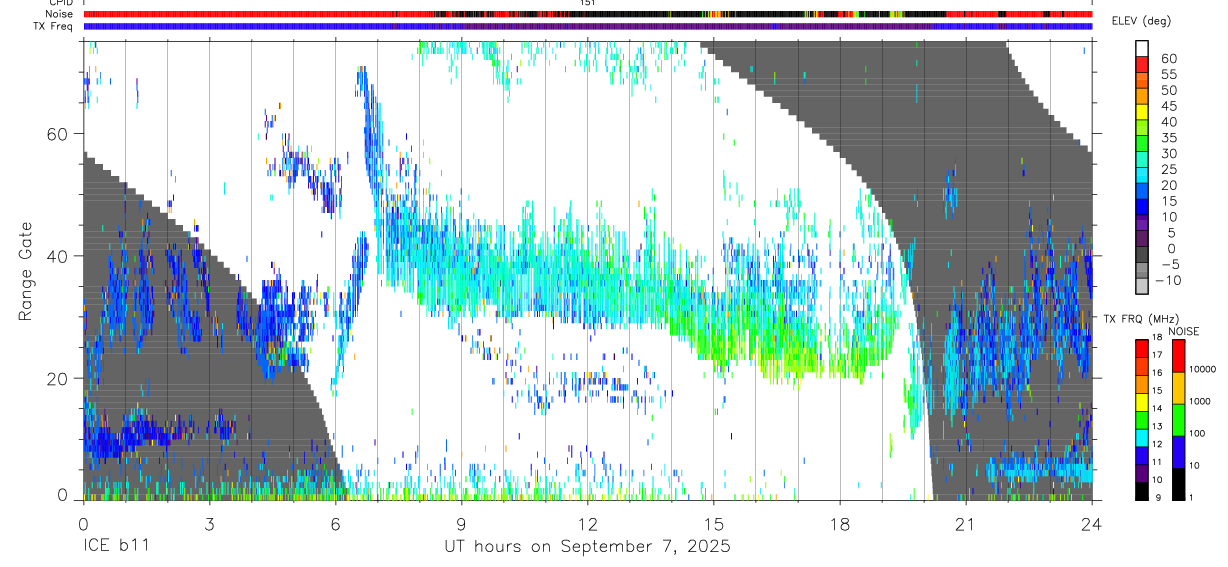Click the light gray ELEV swatch below -10
This screenshot has width=1228, height=567.
[1142, 288]
